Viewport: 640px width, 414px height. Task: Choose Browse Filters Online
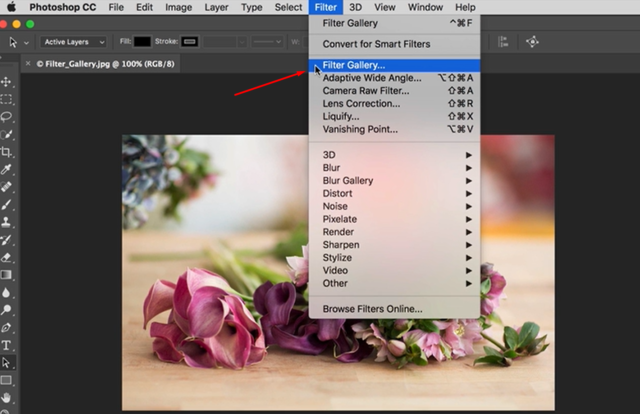click(x=394, y=309)
